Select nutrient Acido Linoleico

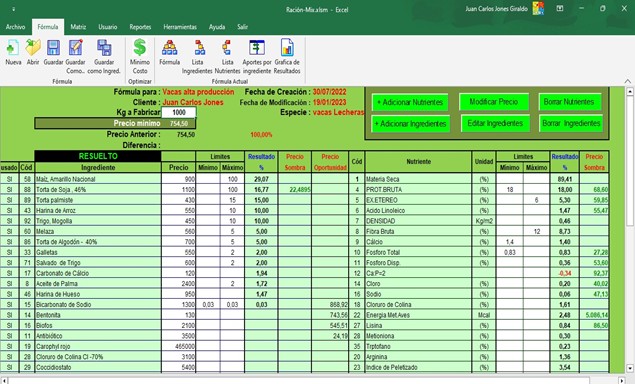click(x=418, y=211)
